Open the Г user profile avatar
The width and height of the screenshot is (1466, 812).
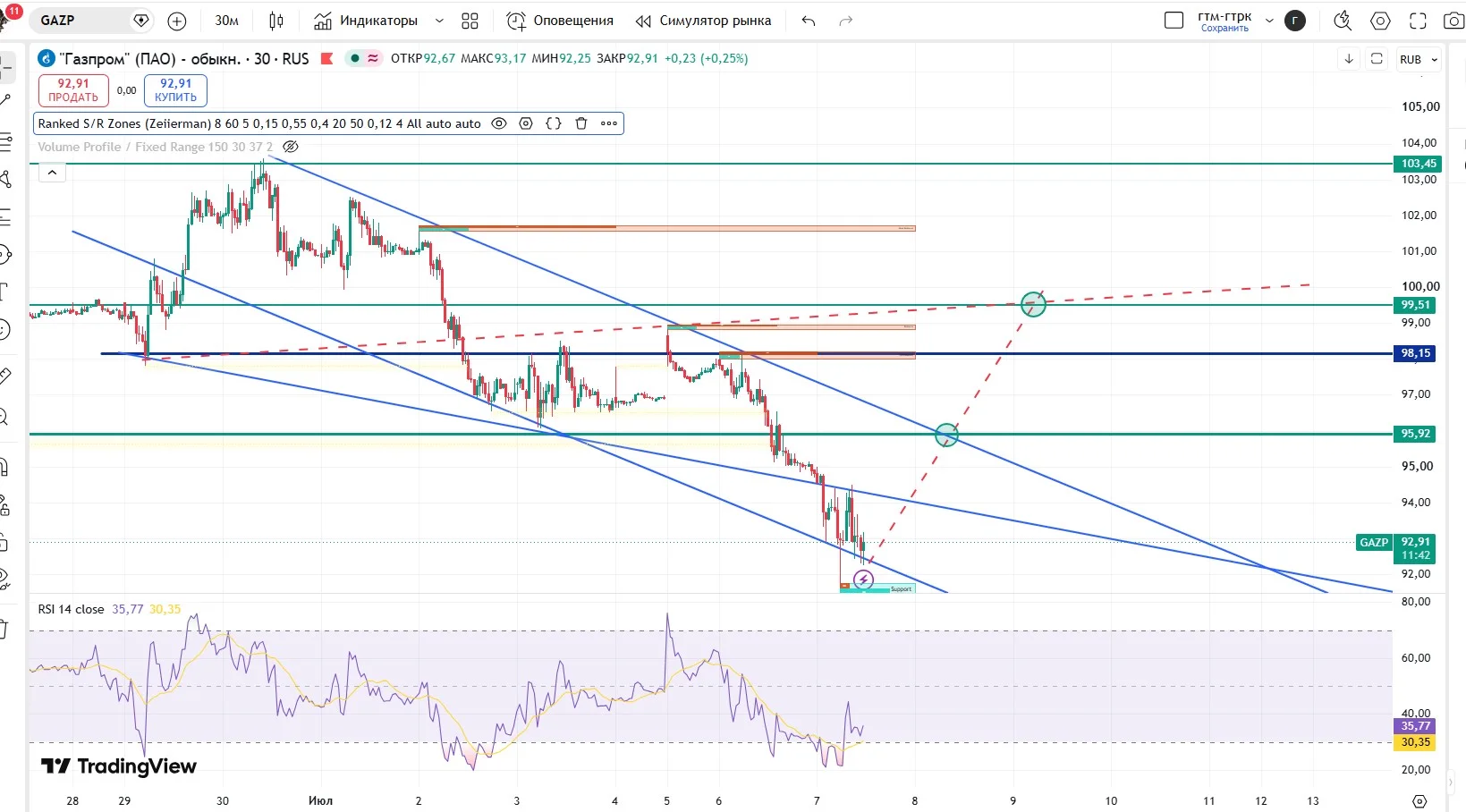[1295, 21]
